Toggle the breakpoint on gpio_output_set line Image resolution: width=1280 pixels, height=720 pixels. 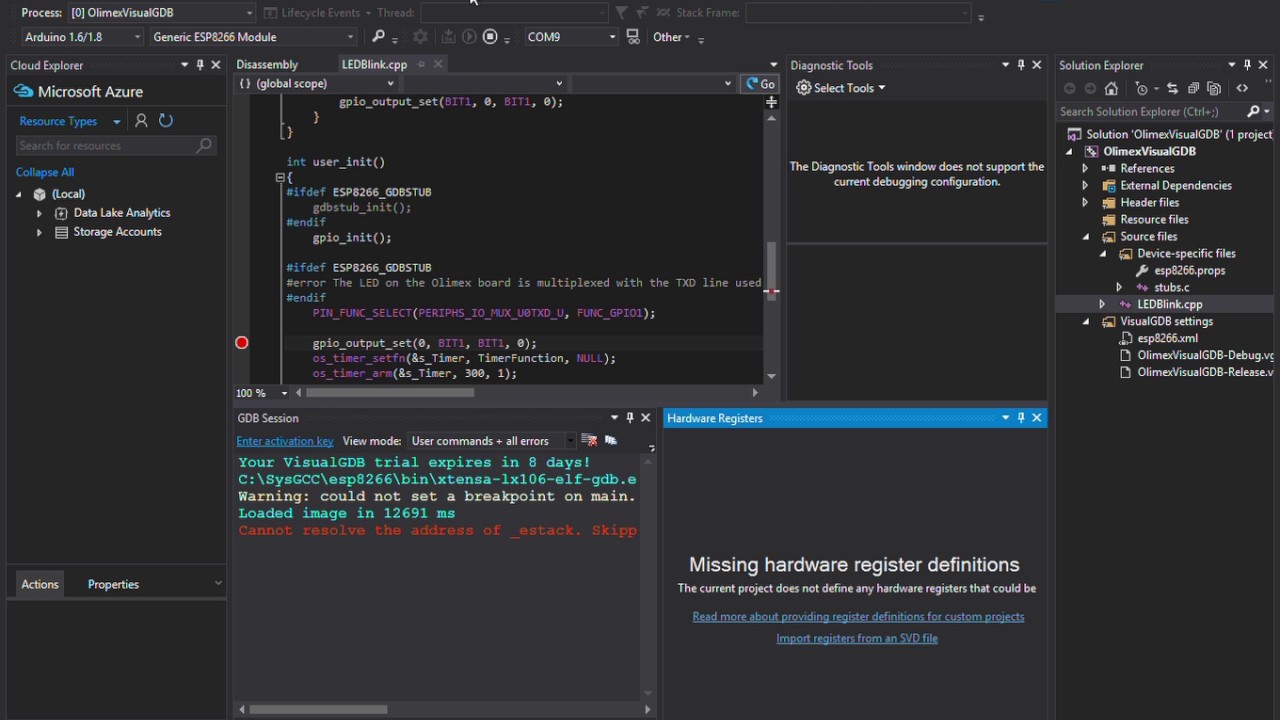click(241, 343)
